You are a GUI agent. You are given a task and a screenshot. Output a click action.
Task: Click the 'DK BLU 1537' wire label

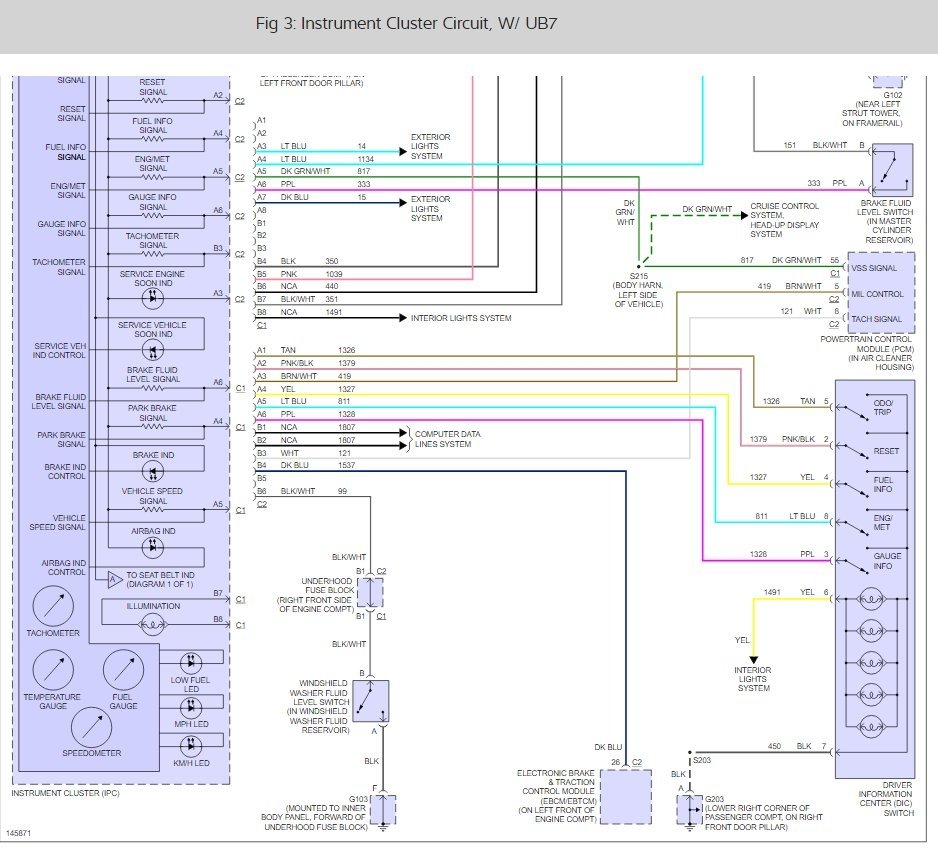point(318,465)
